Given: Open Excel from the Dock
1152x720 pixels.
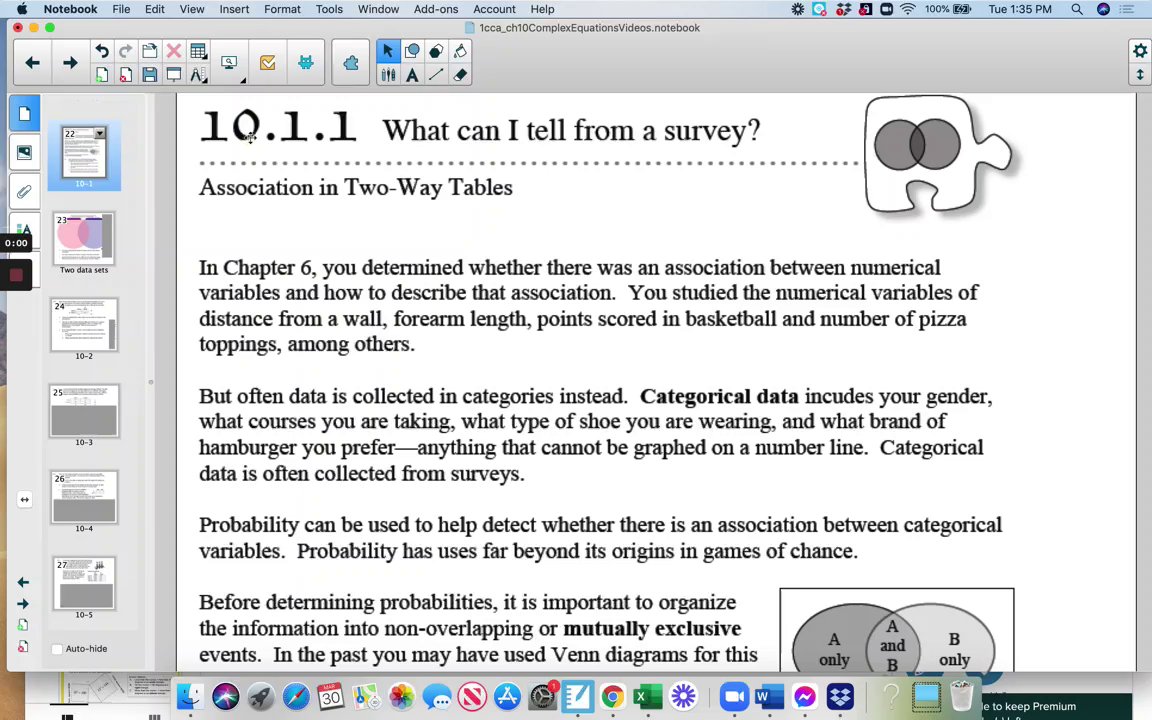Looking at the screenshot, I should [x=647, y=696].
